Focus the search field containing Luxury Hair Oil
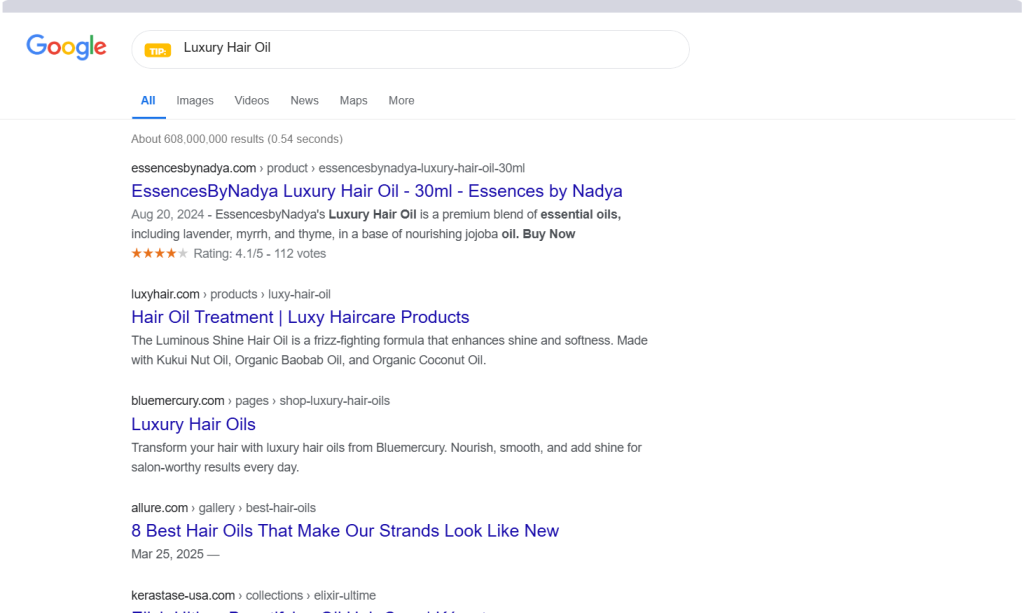 click(420, 48)
